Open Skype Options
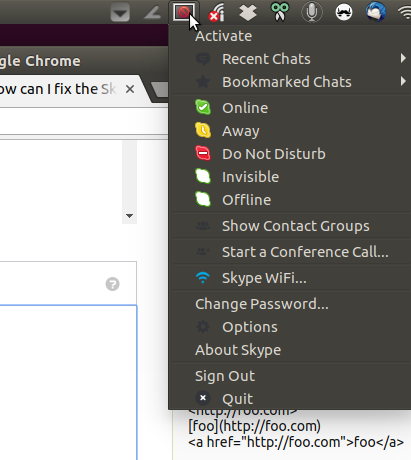 click(290, 327)
